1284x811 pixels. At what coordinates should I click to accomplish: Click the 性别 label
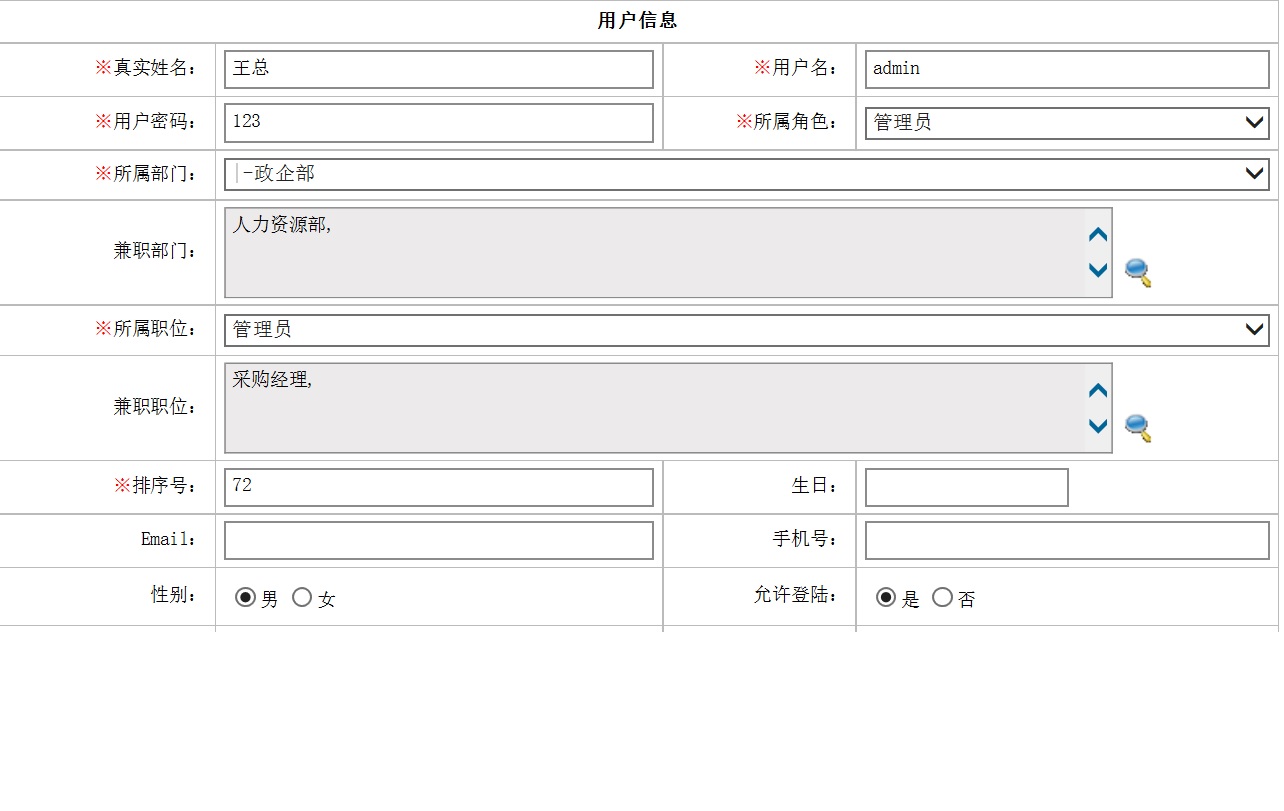(175, 595)
